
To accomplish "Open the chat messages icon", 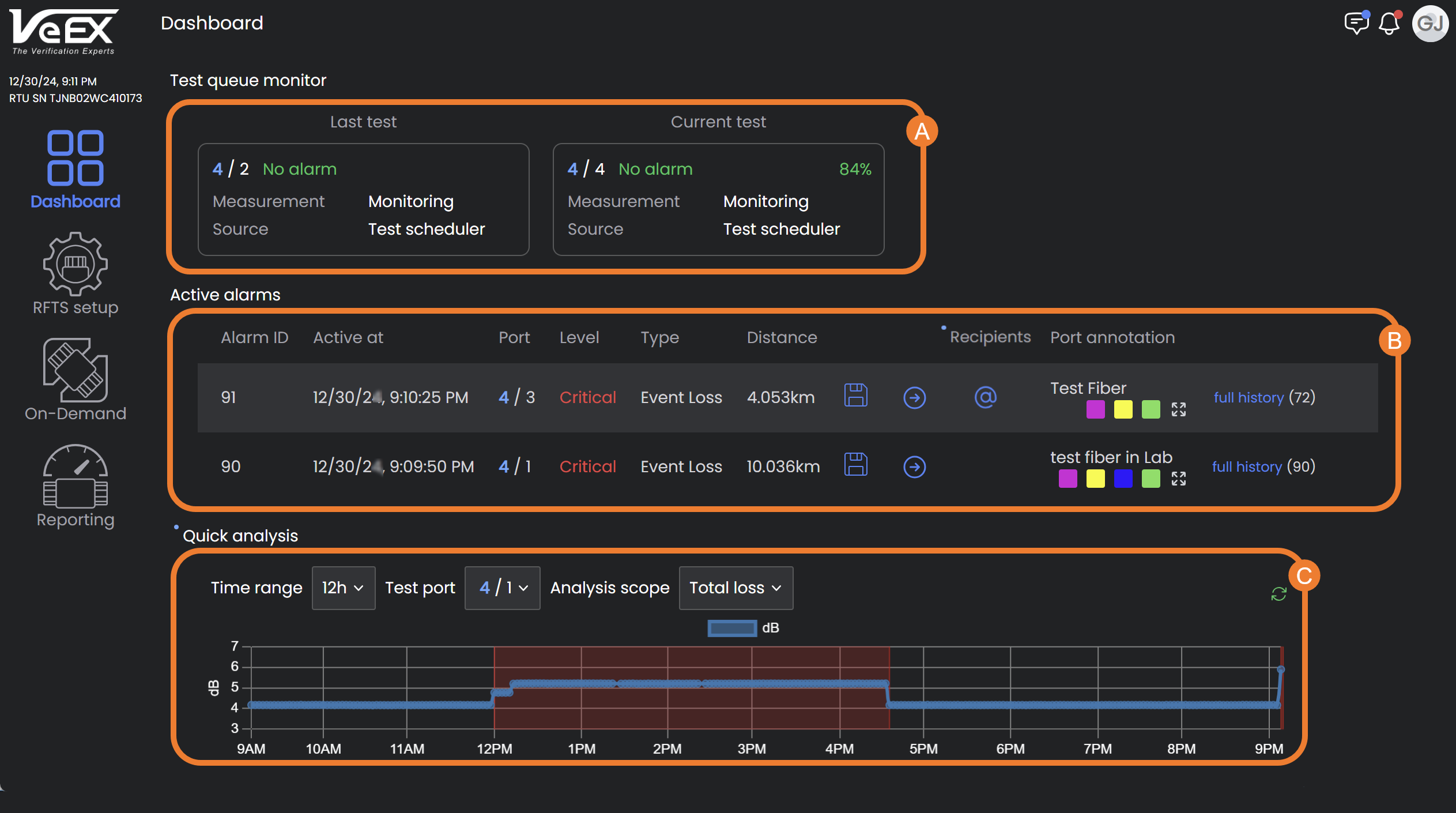I will click(1356, 23).
